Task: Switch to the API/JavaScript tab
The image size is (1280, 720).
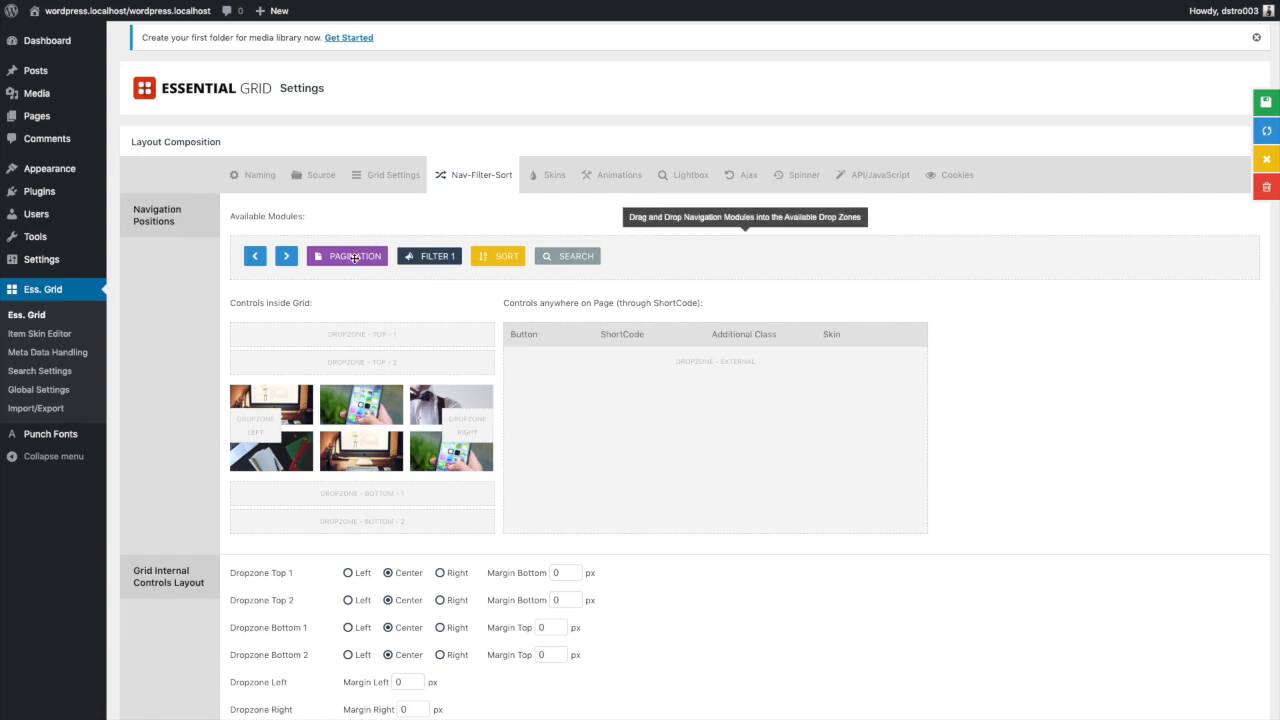Action: (x=873, y=175)
